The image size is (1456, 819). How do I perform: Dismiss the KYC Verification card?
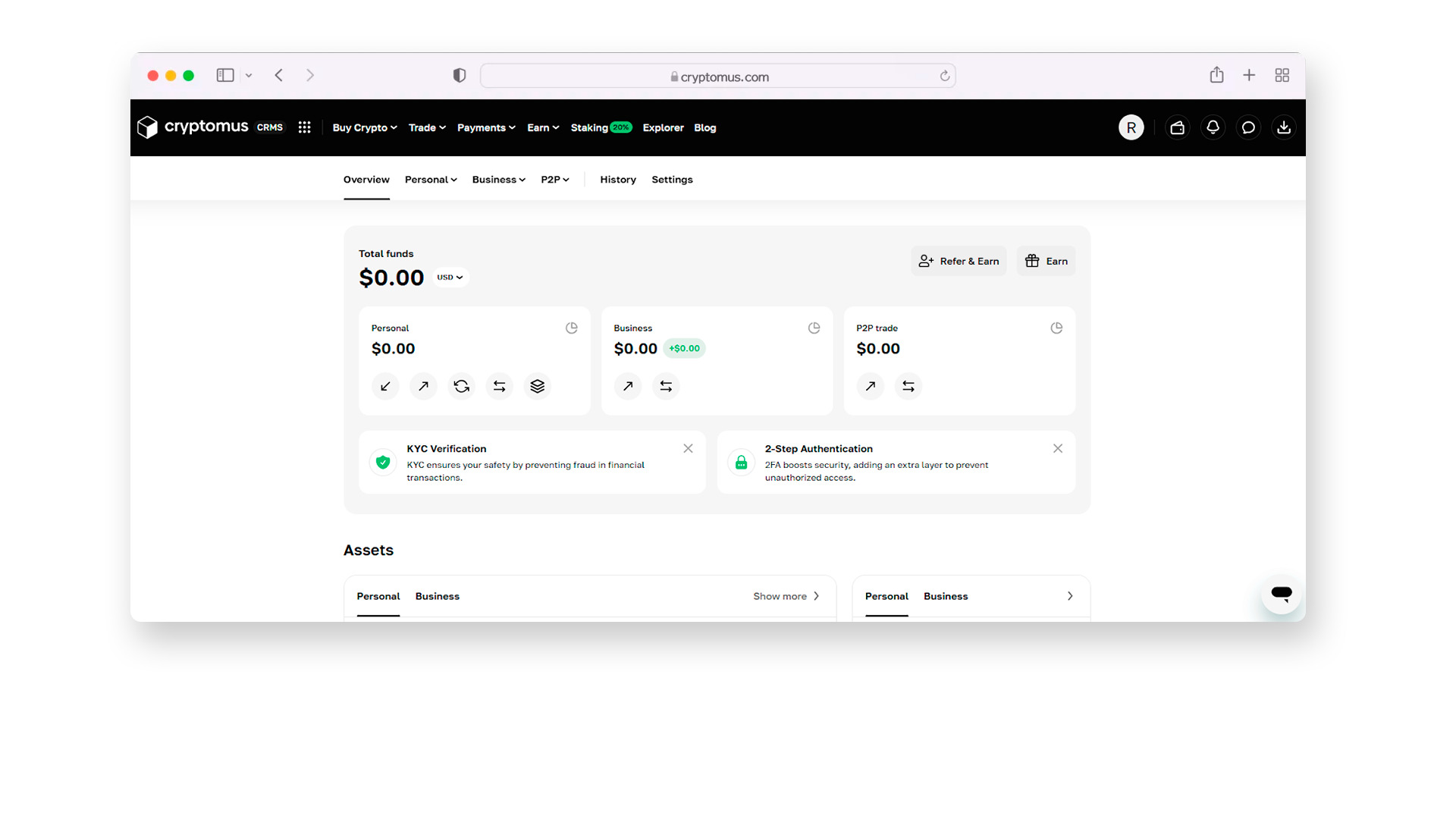pyautogui.click(x=688, y=448)
